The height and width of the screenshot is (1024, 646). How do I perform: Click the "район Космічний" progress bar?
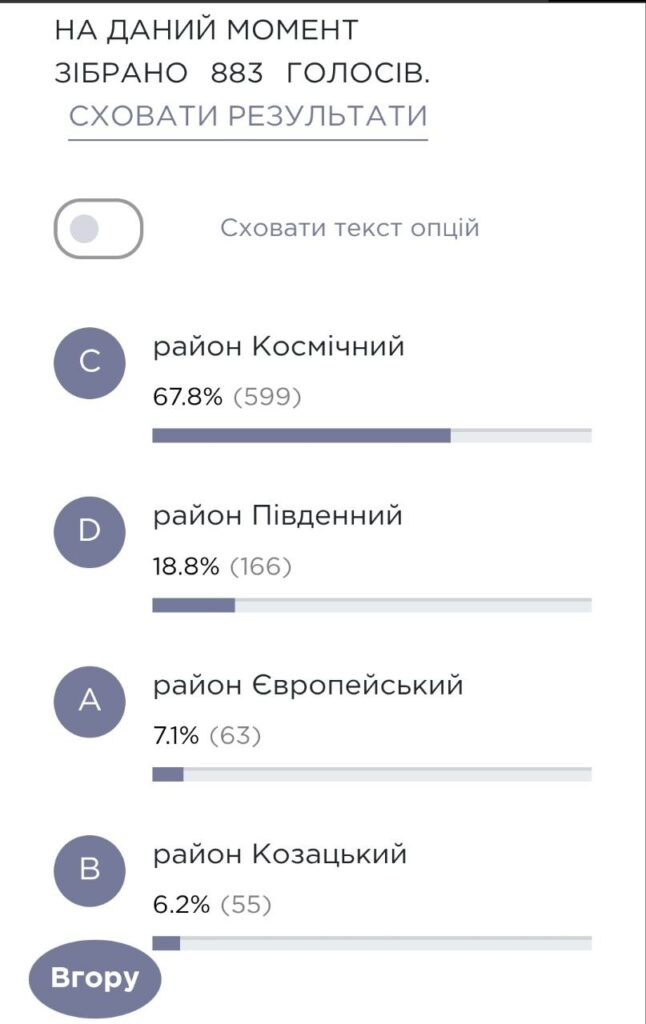point(371,435)
